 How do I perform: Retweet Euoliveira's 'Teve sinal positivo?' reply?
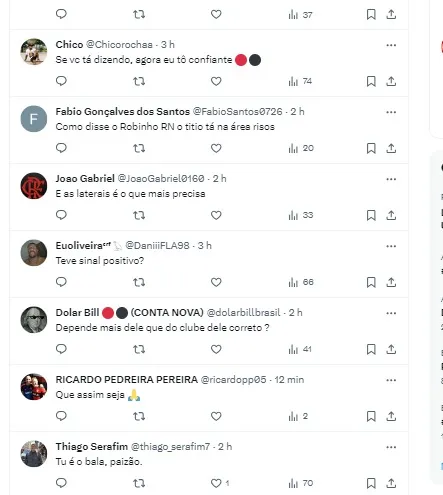(x=139, y=282)
